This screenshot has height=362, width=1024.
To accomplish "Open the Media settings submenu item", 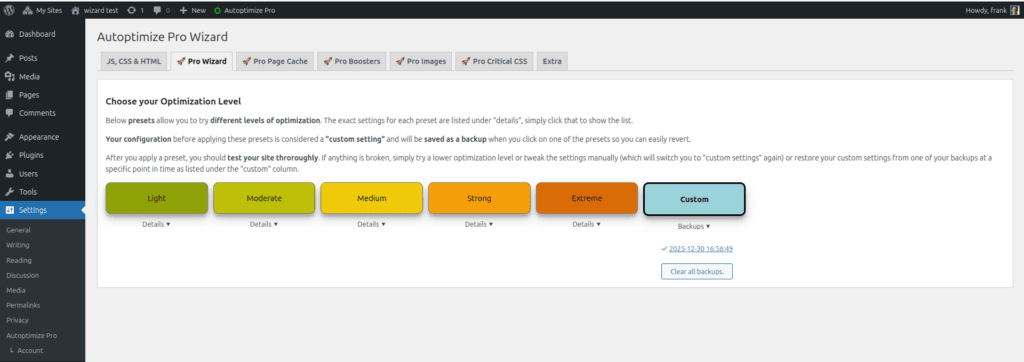I will (16, 290).
